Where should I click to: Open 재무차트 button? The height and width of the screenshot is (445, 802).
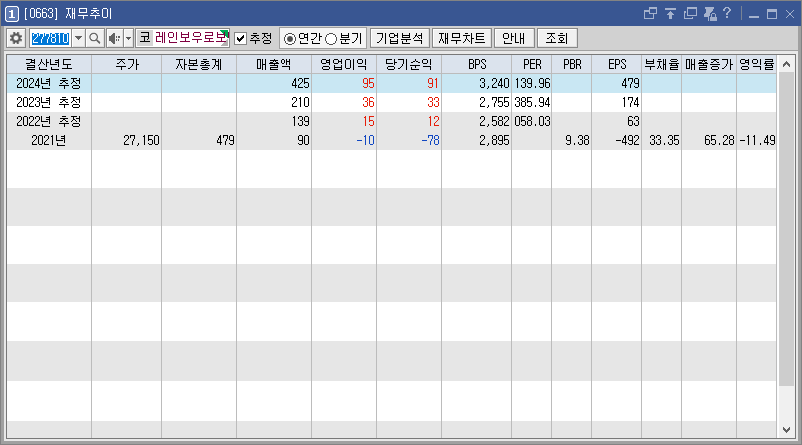click(462, 38)
